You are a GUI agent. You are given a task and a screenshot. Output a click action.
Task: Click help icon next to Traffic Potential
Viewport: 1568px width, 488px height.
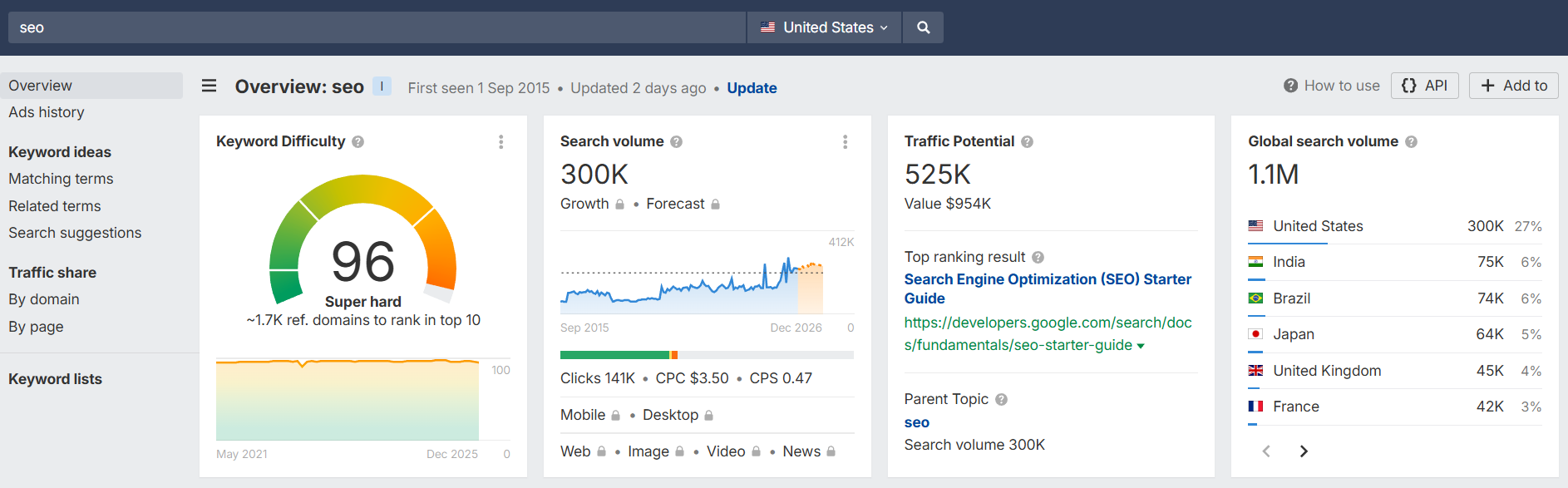(x=1027, y=142)
